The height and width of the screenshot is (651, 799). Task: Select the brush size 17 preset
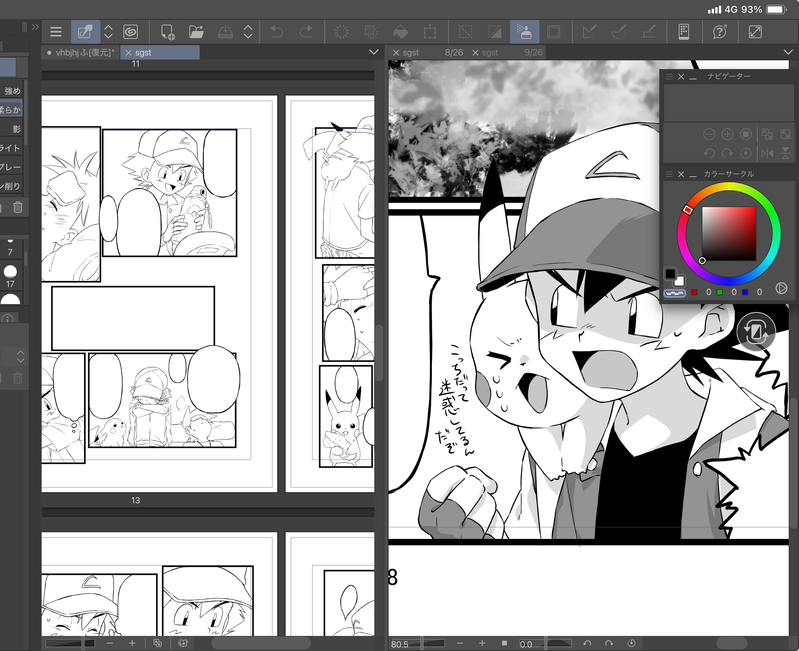[x=10, y=275]
